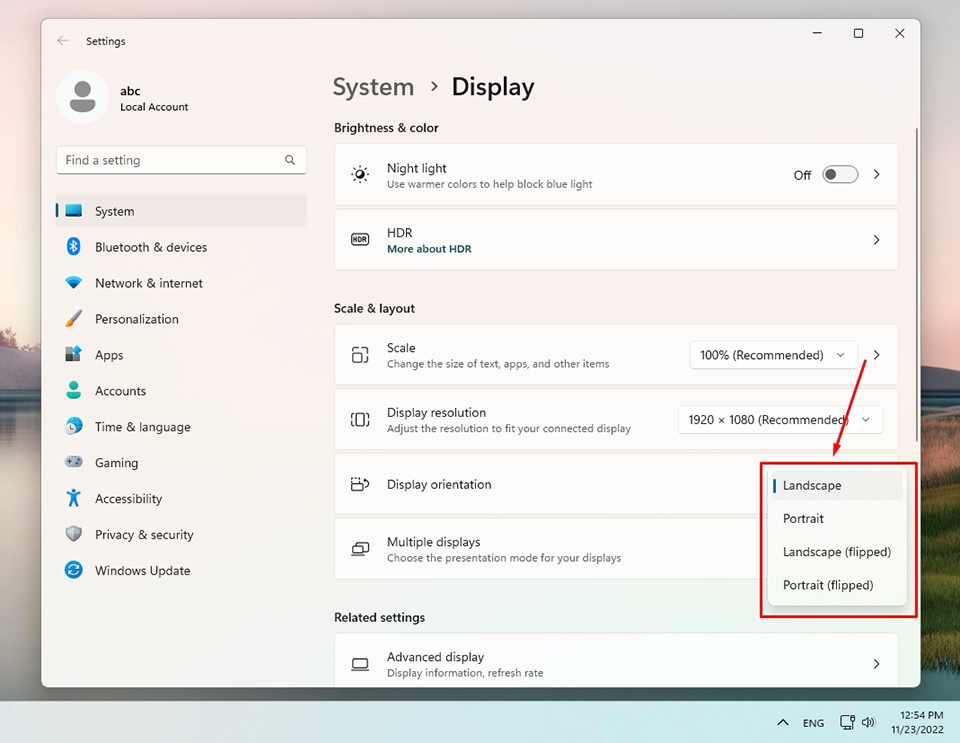
Task: Click the Multiple displays monitor icon
Action: click(x=360, y=548)
